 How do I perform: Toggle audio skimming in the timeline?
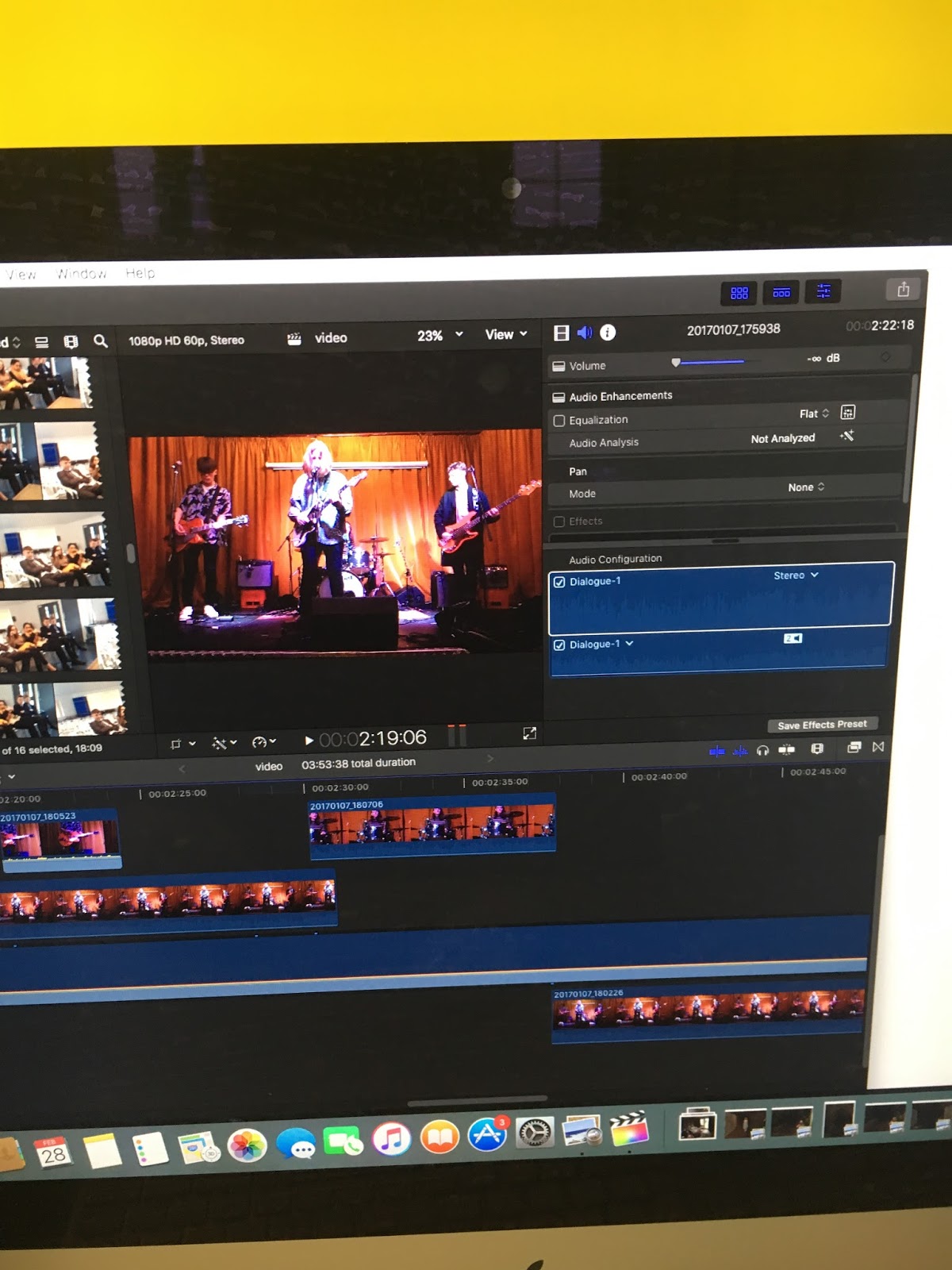pos(740,750)
